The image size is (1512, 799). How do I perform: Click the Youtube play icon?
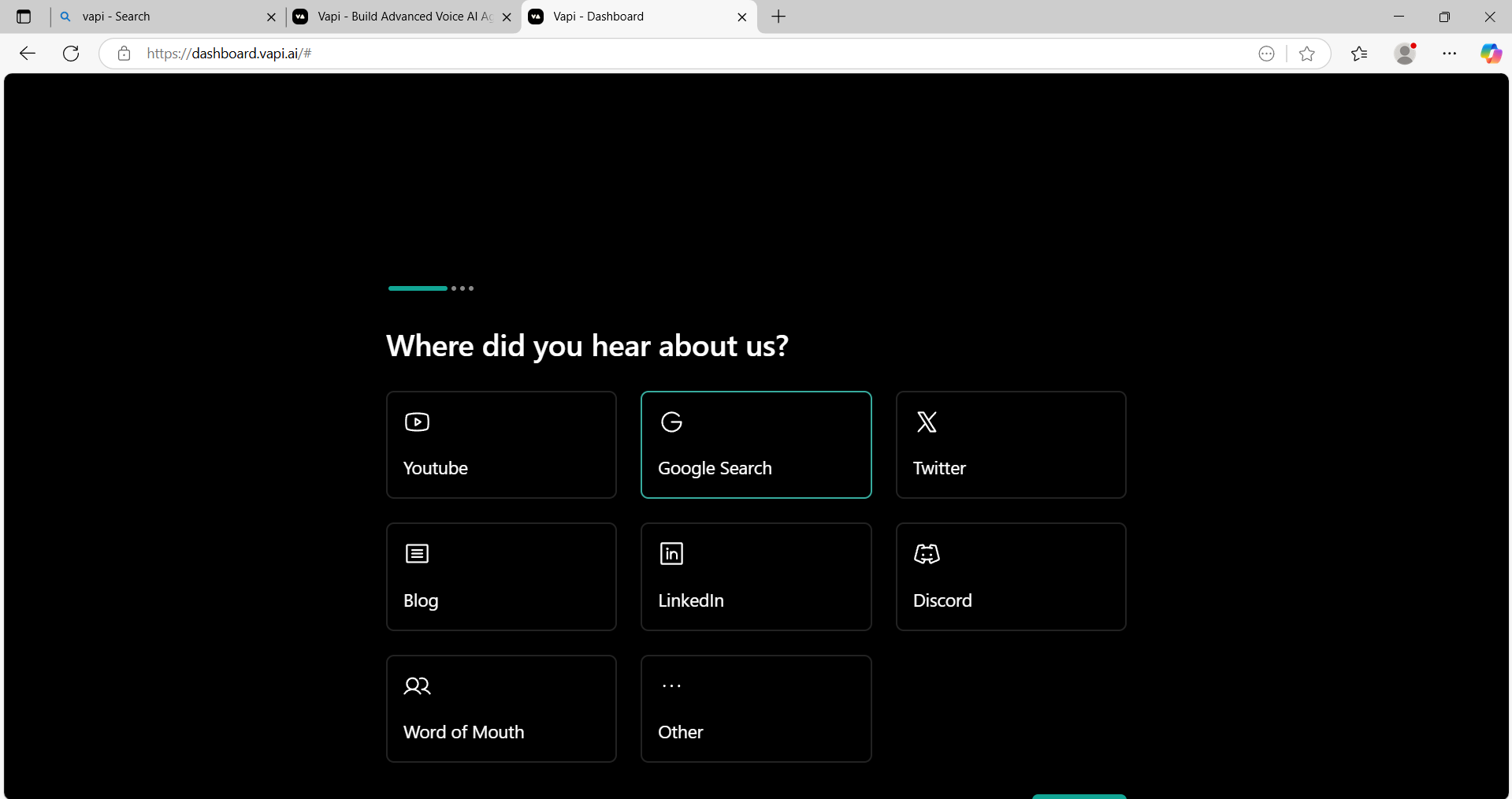pyautogui.click(x=417, y=422)
